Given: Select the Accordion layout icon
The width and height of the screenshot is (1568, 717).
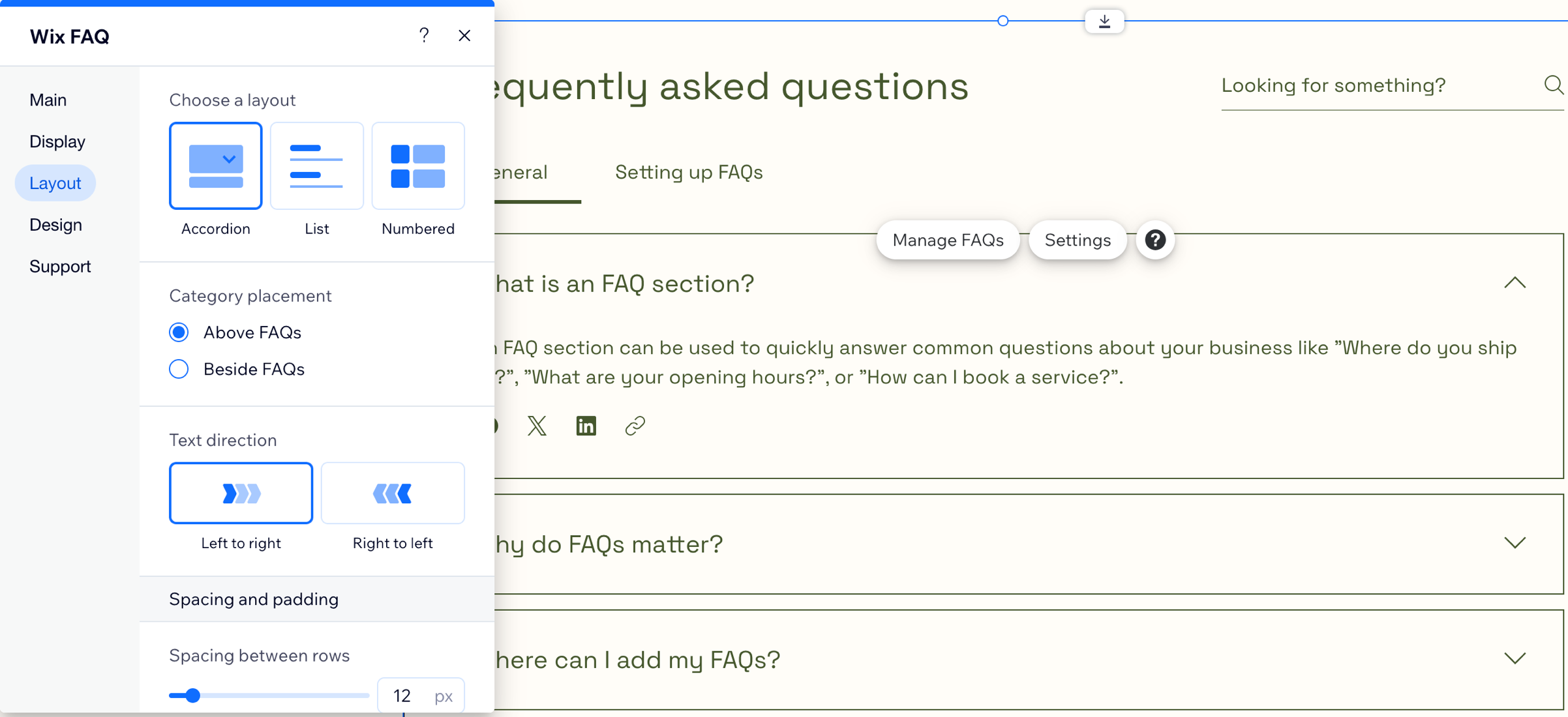Looking at the screenshot, I should click(x=215, y=166).
